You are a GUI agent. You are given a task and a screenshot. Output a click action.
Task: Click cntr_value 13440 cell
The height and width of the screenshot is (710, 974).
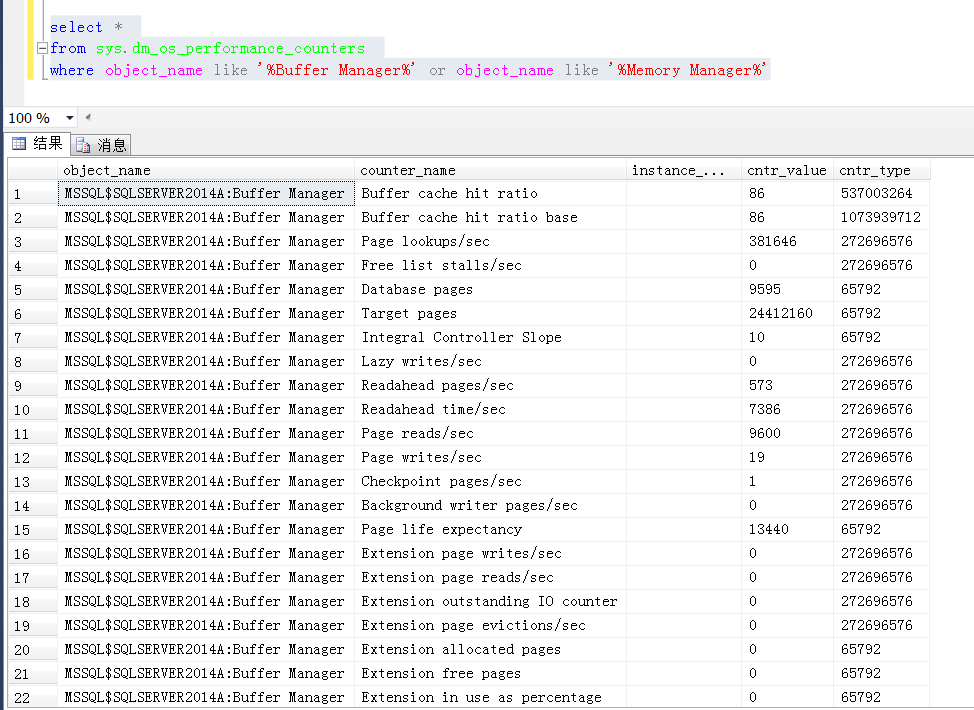[788, 530]
